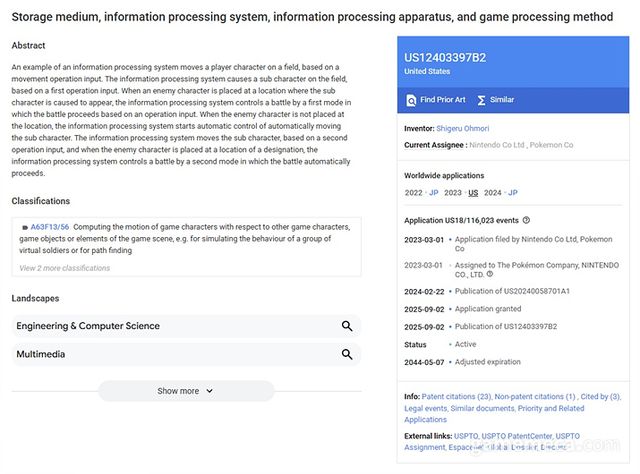Open USPTO PatentCenter external link
Screen dimensions: 640x474
pos(517,436)
